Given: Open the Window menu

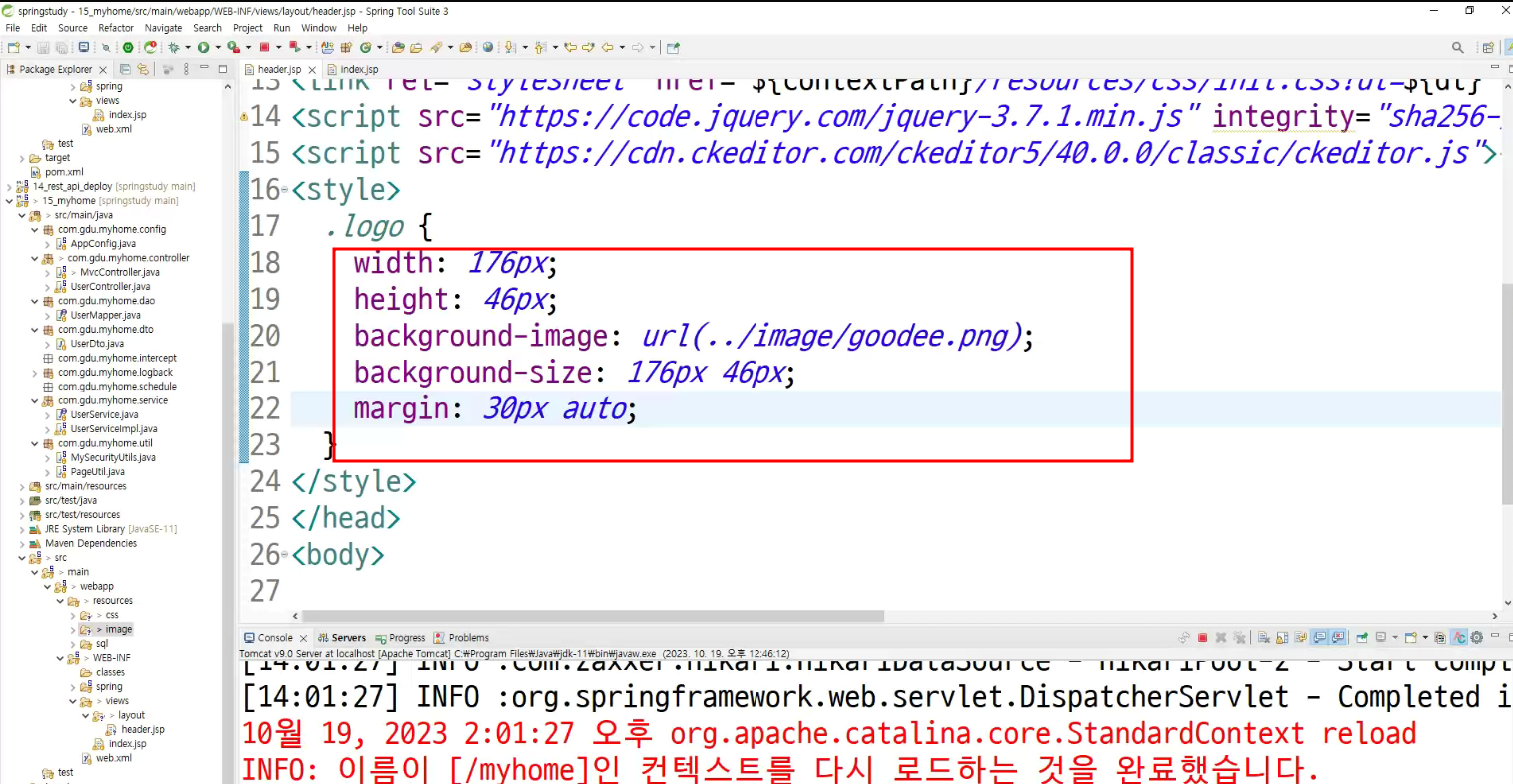Looking at the screenshot, I should [319, 28].
